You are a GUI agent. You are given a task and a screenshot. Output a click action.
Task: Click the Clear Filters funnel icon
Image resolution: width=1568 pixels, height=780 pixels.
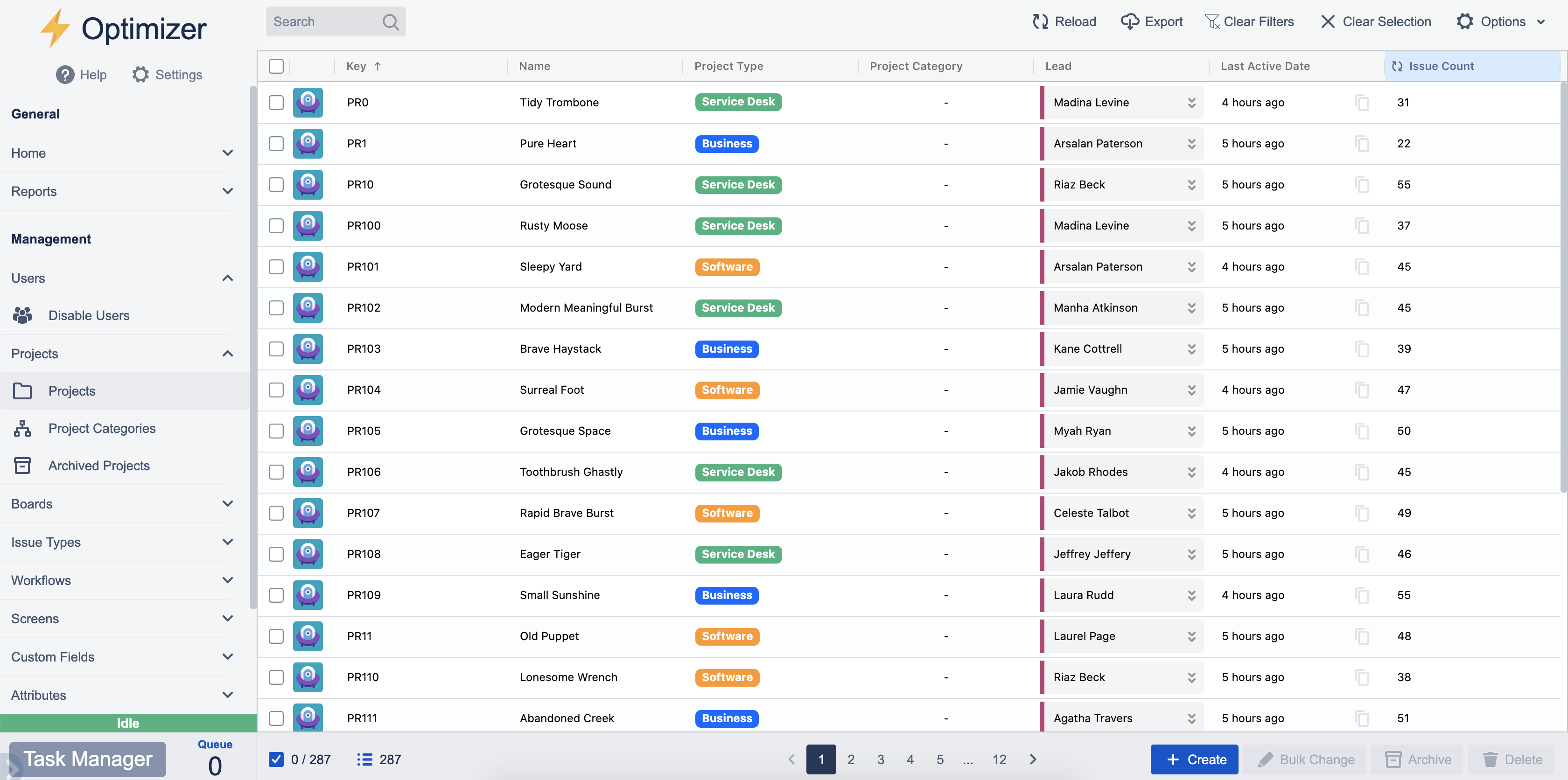(1212, 22)
